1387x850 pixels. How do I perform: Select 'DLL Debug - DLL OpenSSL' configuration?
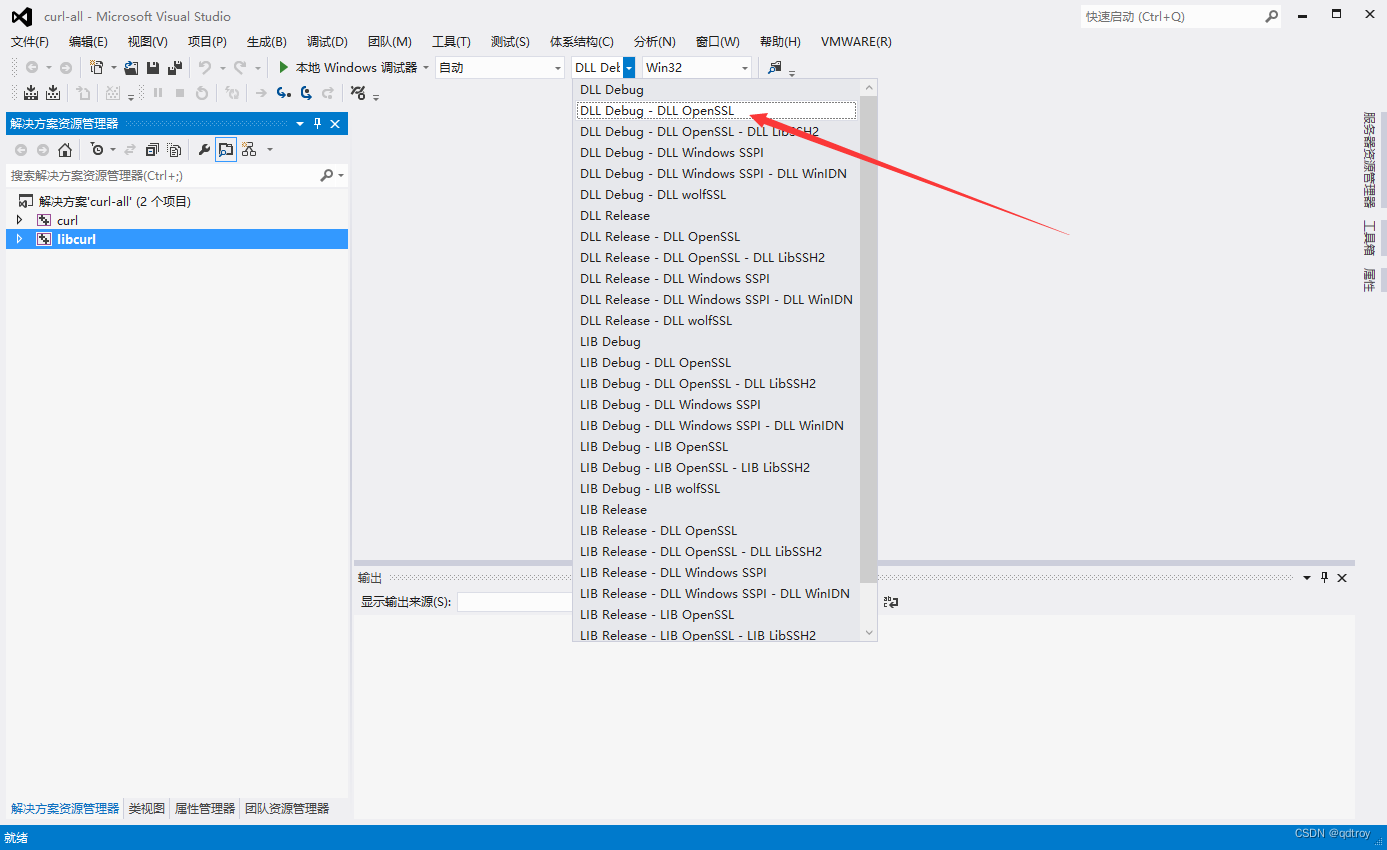[x=716, y=110]
